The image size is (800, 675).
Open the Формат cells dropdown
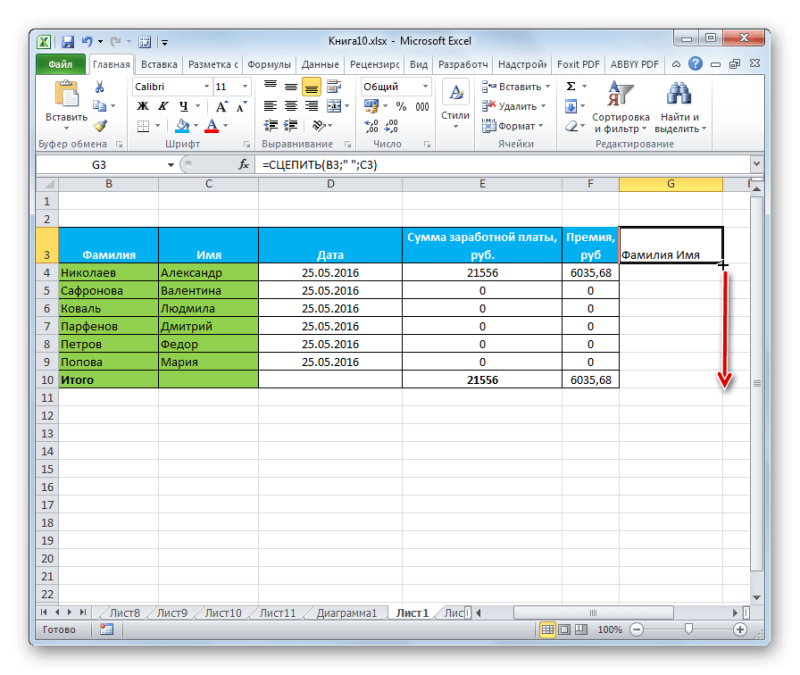pos(513,126)
